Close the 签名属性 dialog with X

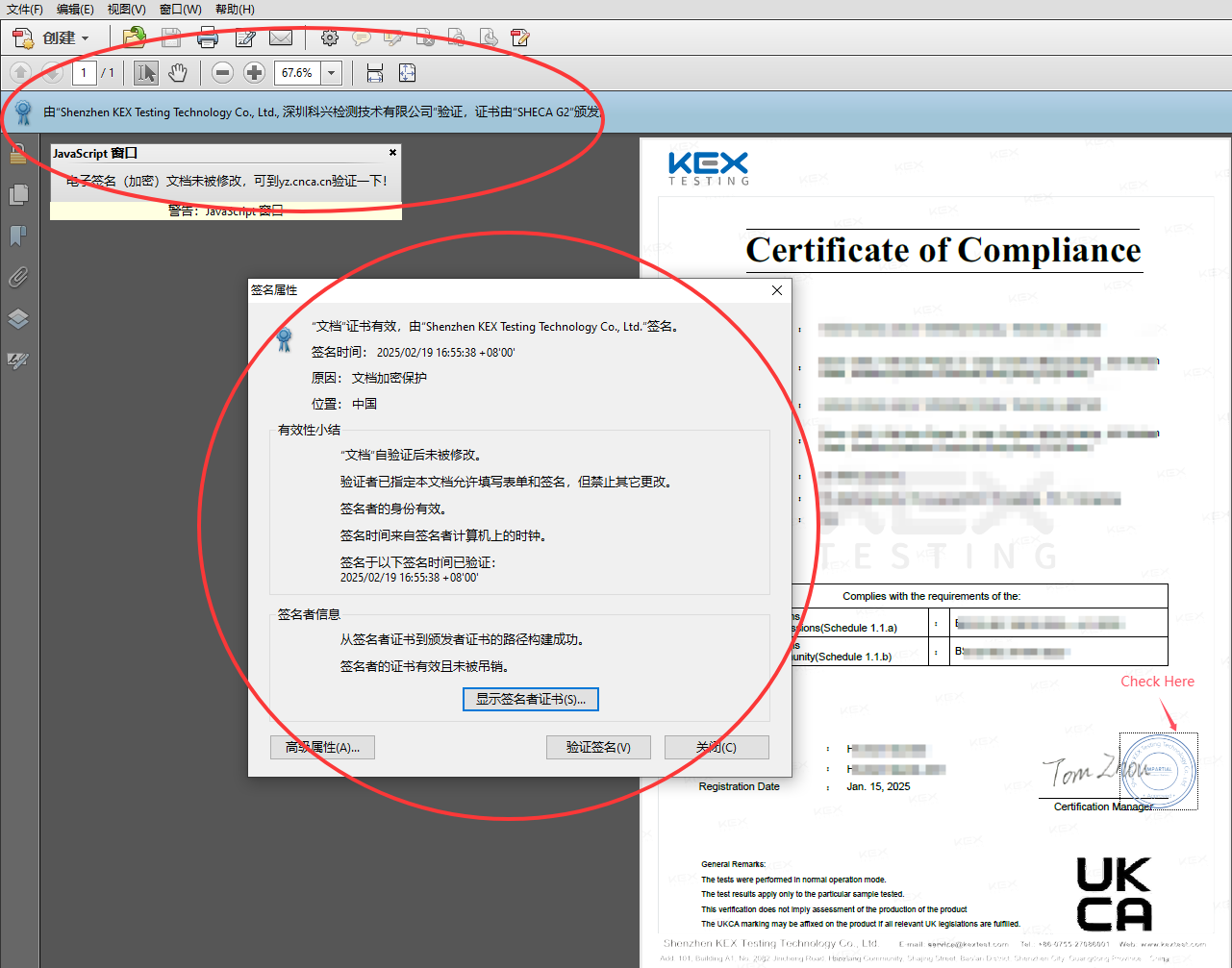tap(777, 290)
